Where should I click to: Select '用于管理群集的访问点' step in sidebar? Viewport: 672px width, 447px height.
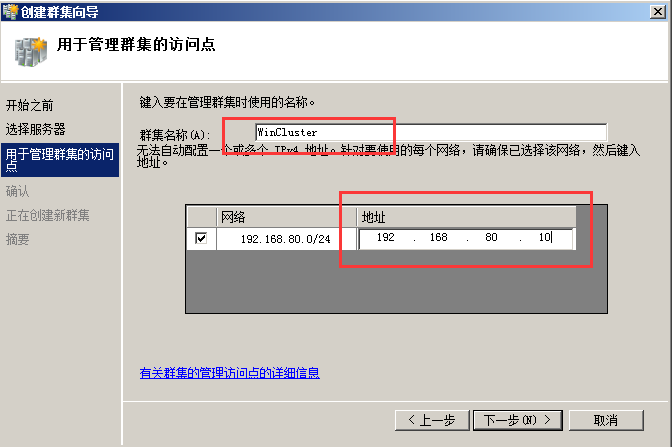pyautogui.click(x=60, y=159)
